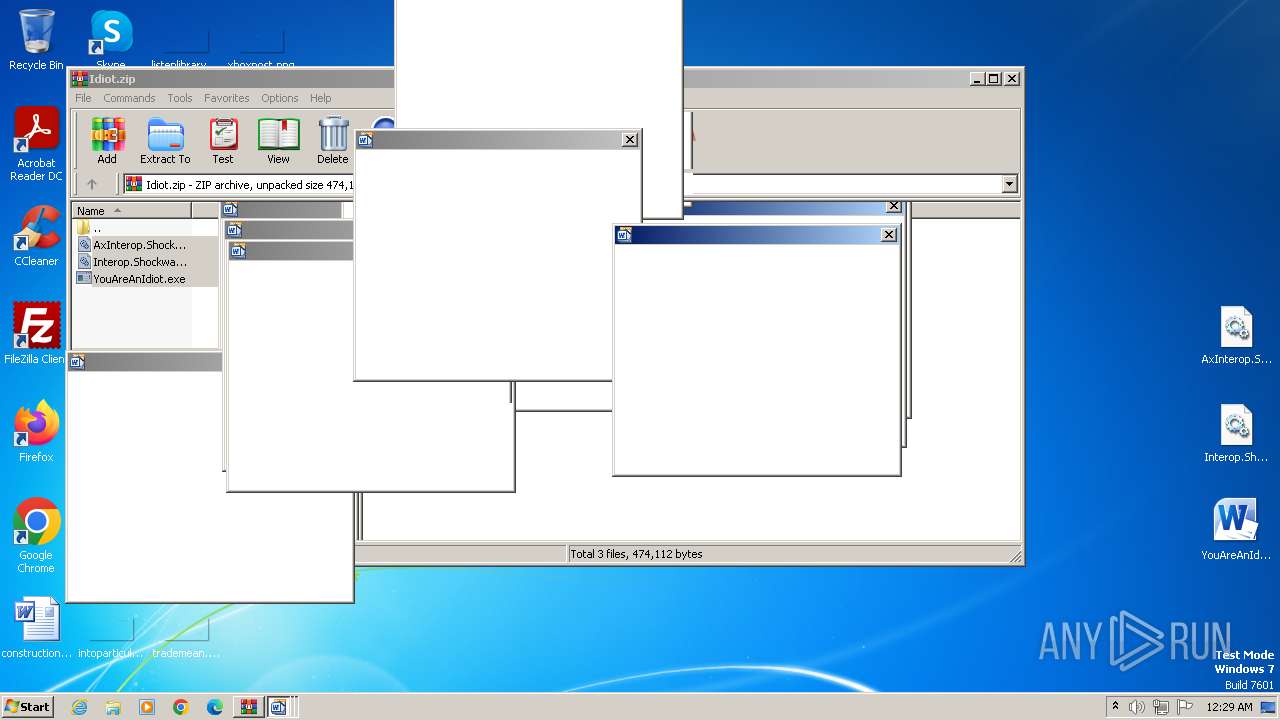Expand the archive path dropdown arrow
Image resolution: width=1280 pixels, height=720 pixels.
(x=1009, y=184)
